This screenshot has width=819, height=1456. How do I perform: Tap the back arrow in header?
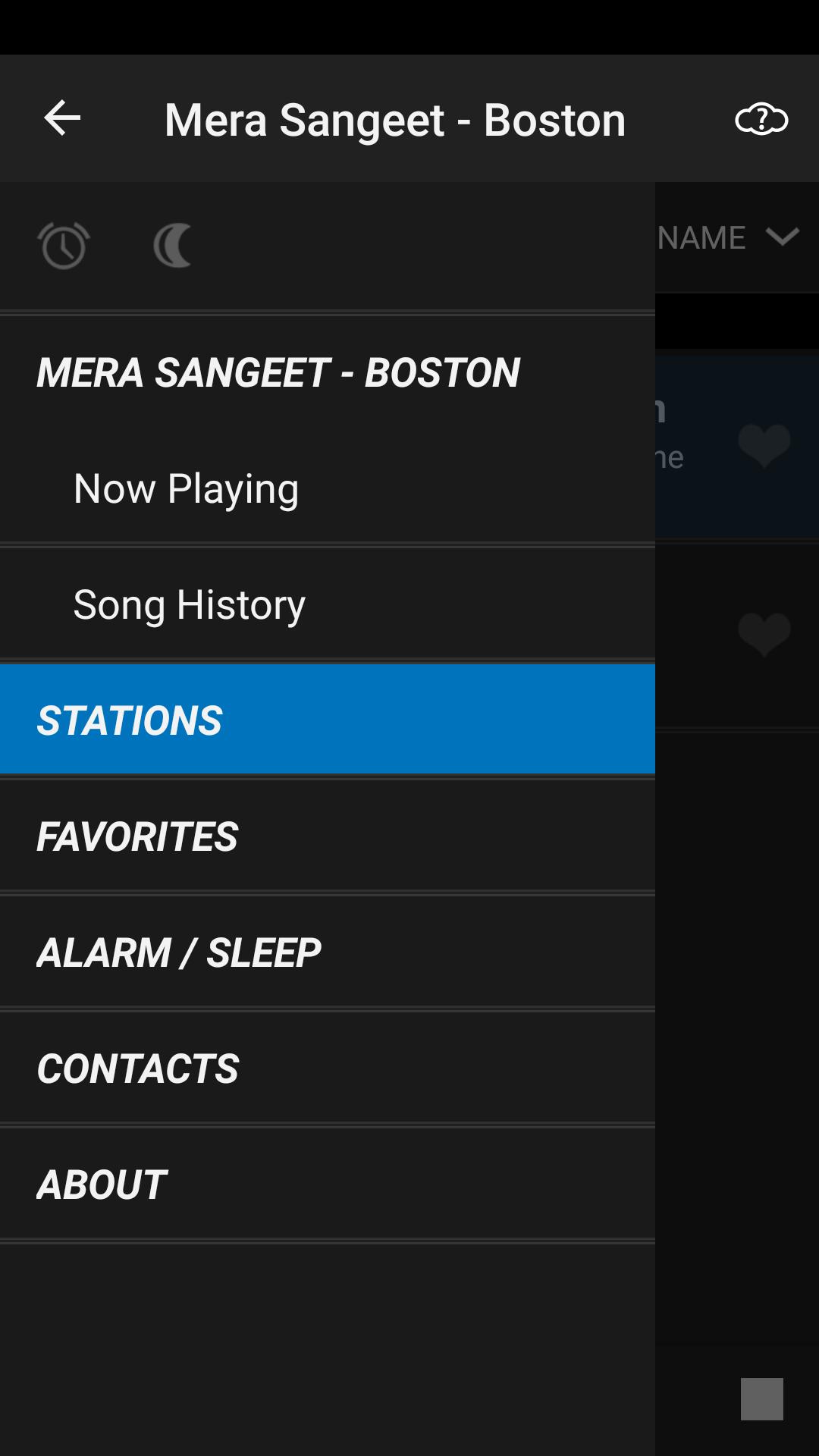62,118
